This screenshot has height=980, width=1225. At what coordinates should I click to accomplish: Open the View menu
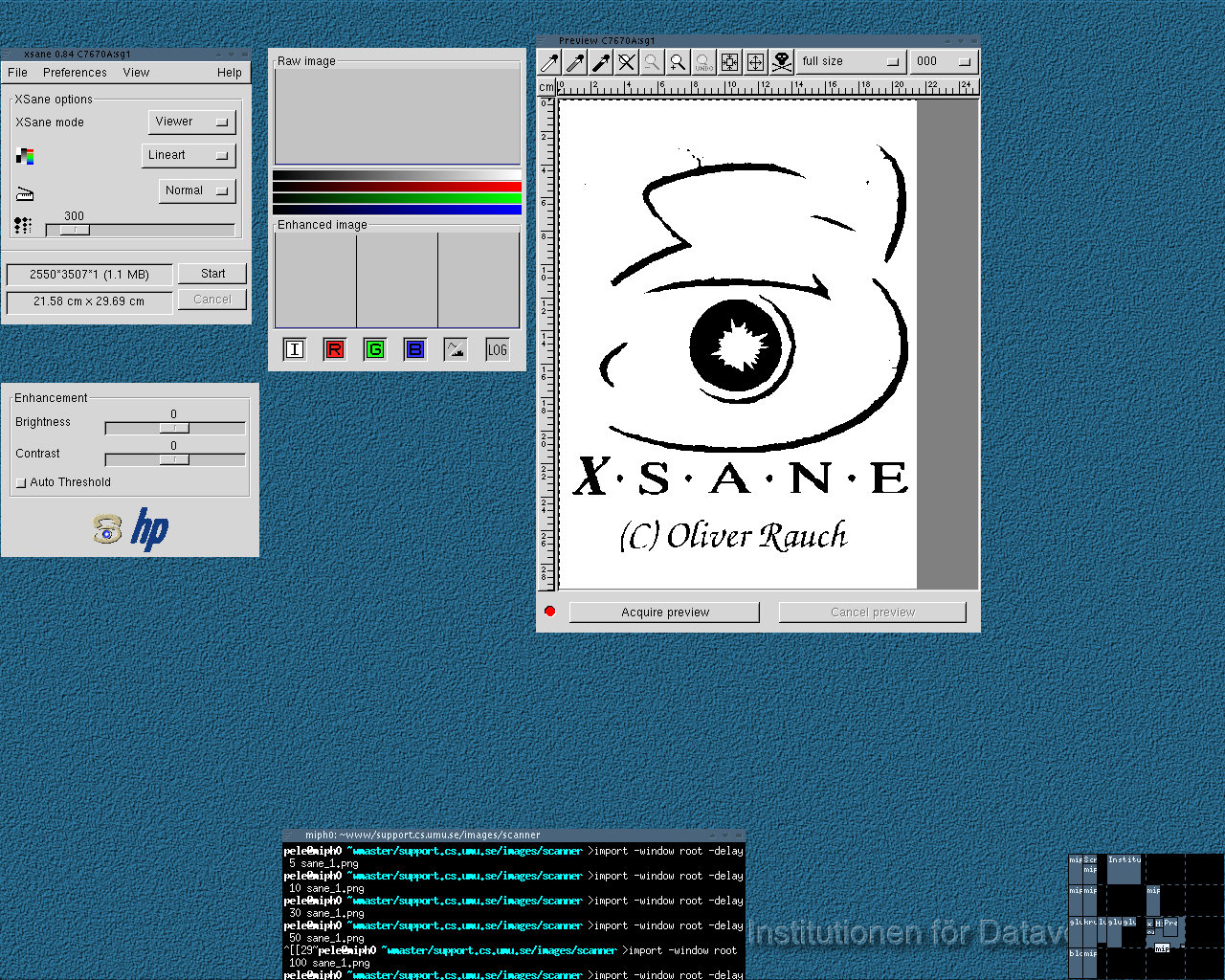coord(136,73)
